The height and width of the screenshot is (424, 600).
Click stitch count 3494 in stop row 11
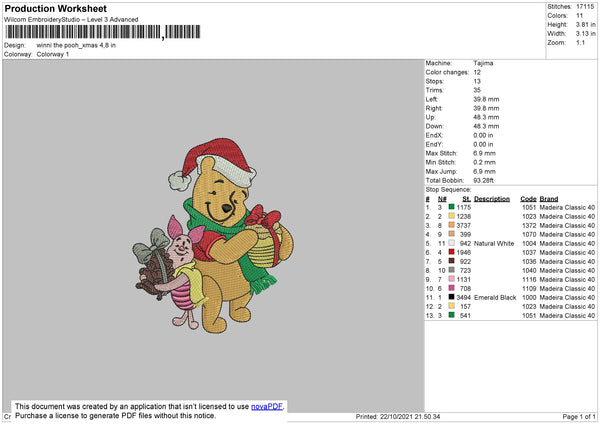tap(464, 297)
